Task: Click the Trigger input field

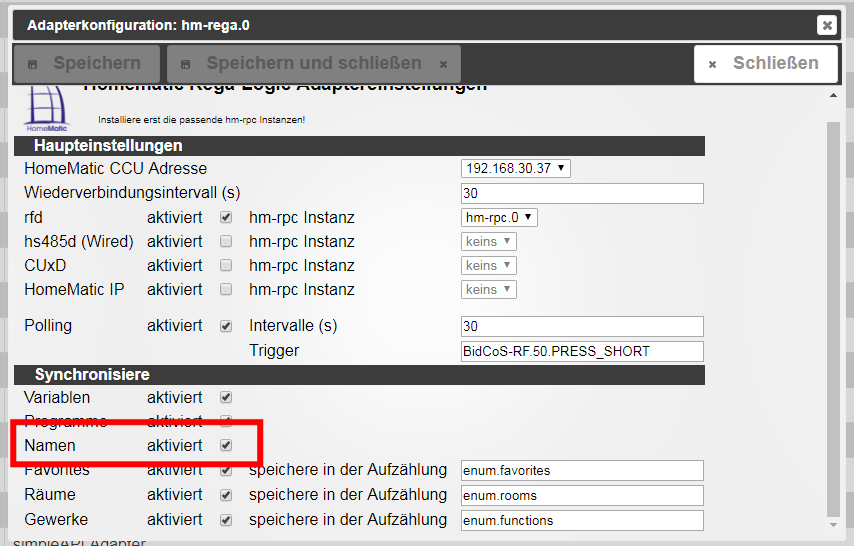Action: pos(582,351)
